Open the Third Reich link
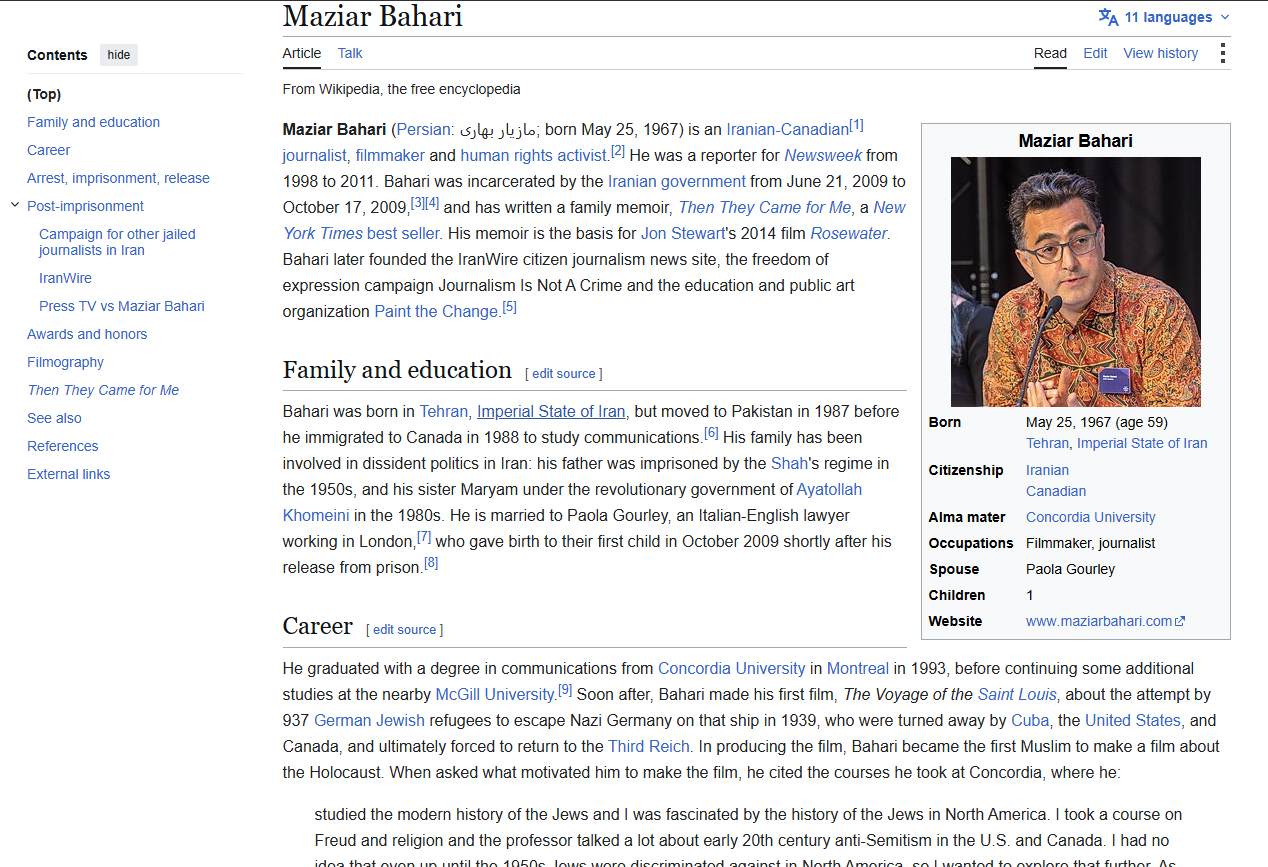This screenshot has width=1268, height=867. pos(648,746)
